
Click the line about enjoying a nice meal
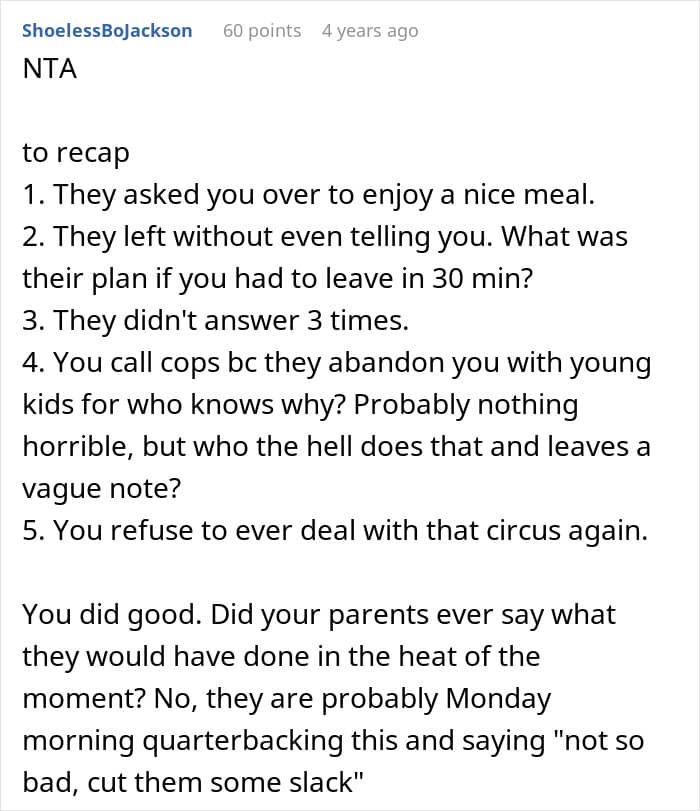309,195
